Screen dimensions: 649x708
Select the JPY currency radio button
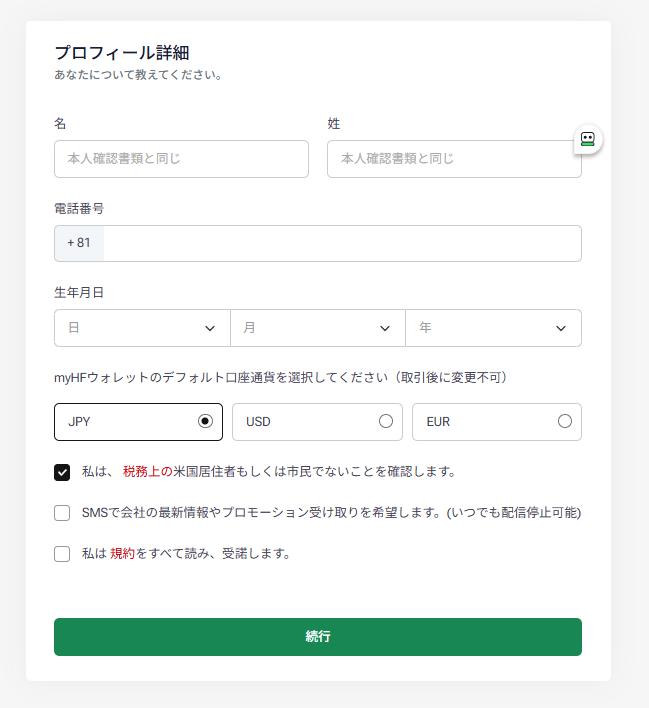click(205, 422)
